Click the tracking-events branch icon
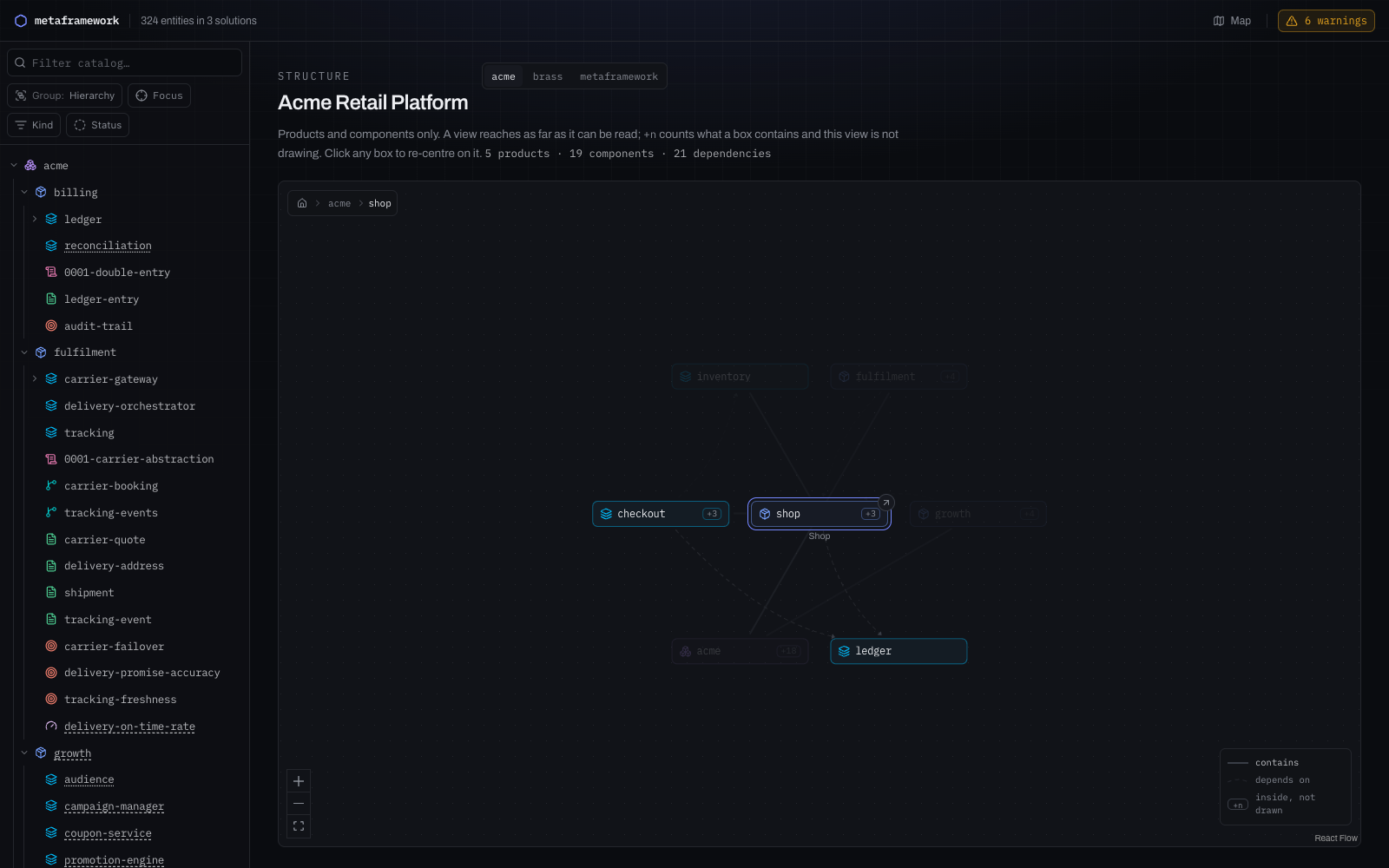1389x868 pixels. point(51,512)
